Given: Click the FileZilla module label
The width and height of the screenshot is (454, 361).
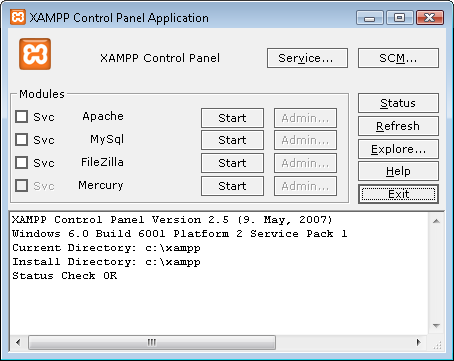Looking at the screenshot, I should click(102, 162).
